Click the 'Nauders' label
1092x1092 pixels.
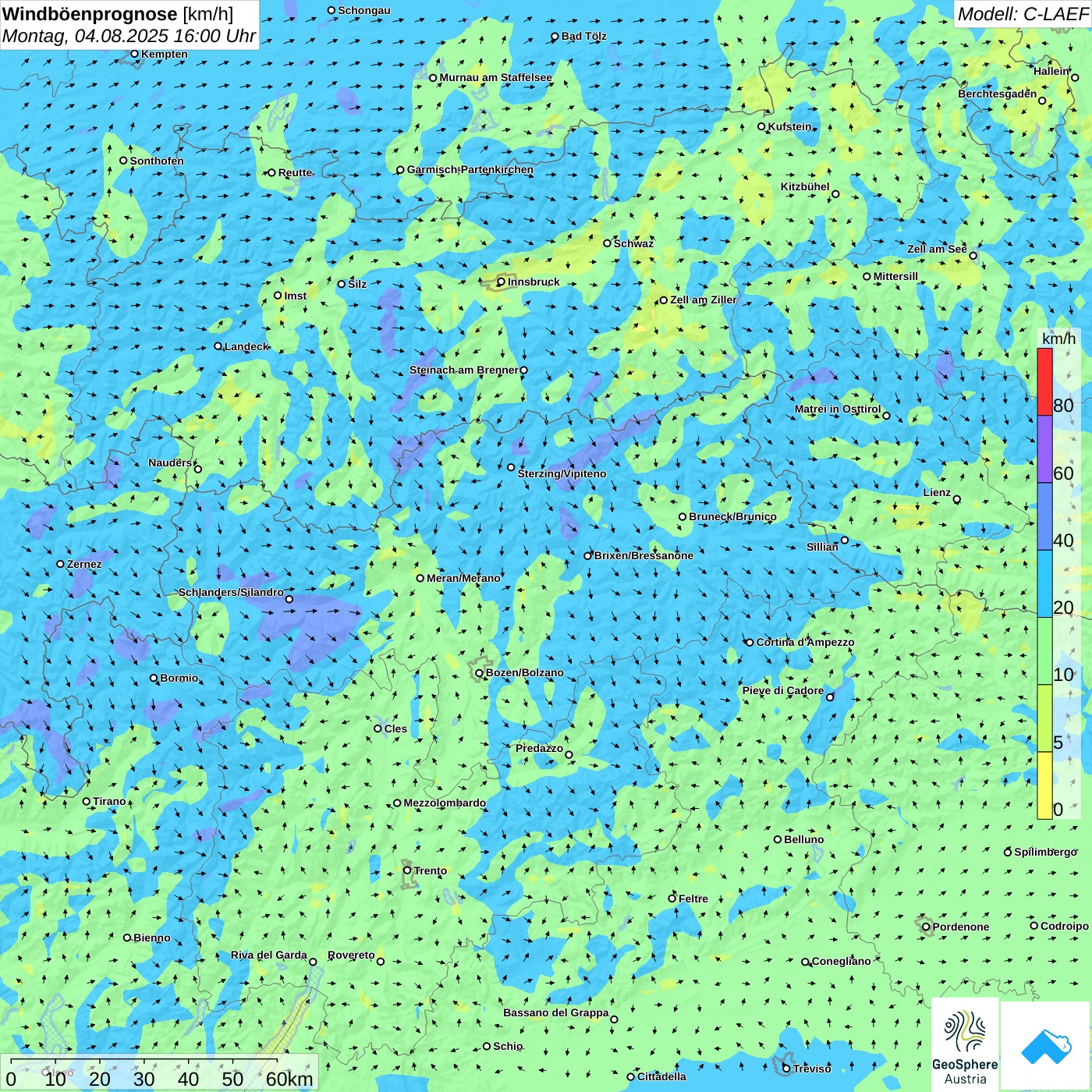pos(170,463)
